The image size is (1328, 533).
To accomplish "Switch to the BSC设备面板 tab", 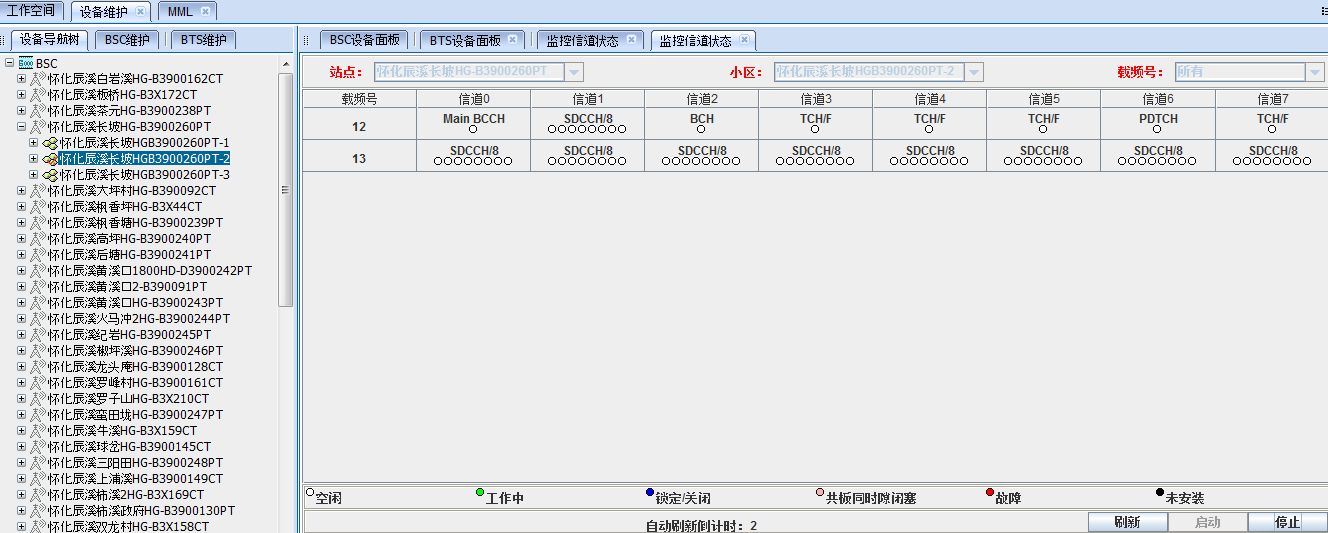I will (365, 40).
